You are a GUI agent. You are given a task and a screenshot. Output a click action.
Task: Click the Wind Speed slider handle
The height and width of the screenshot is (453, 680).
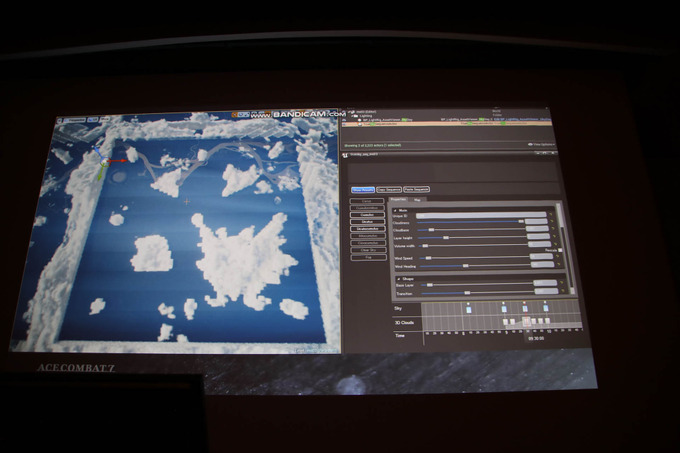coord(428,258)
